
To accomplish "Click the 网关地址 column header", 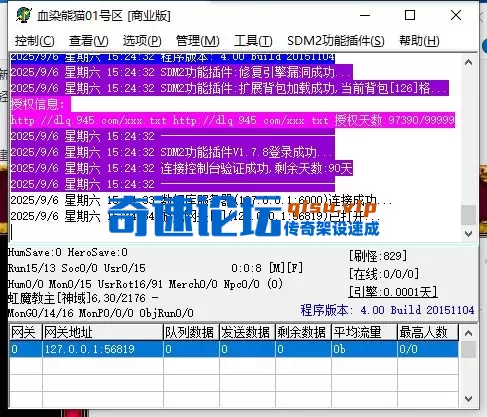I will pyautogui.click(x=103, y=332).
